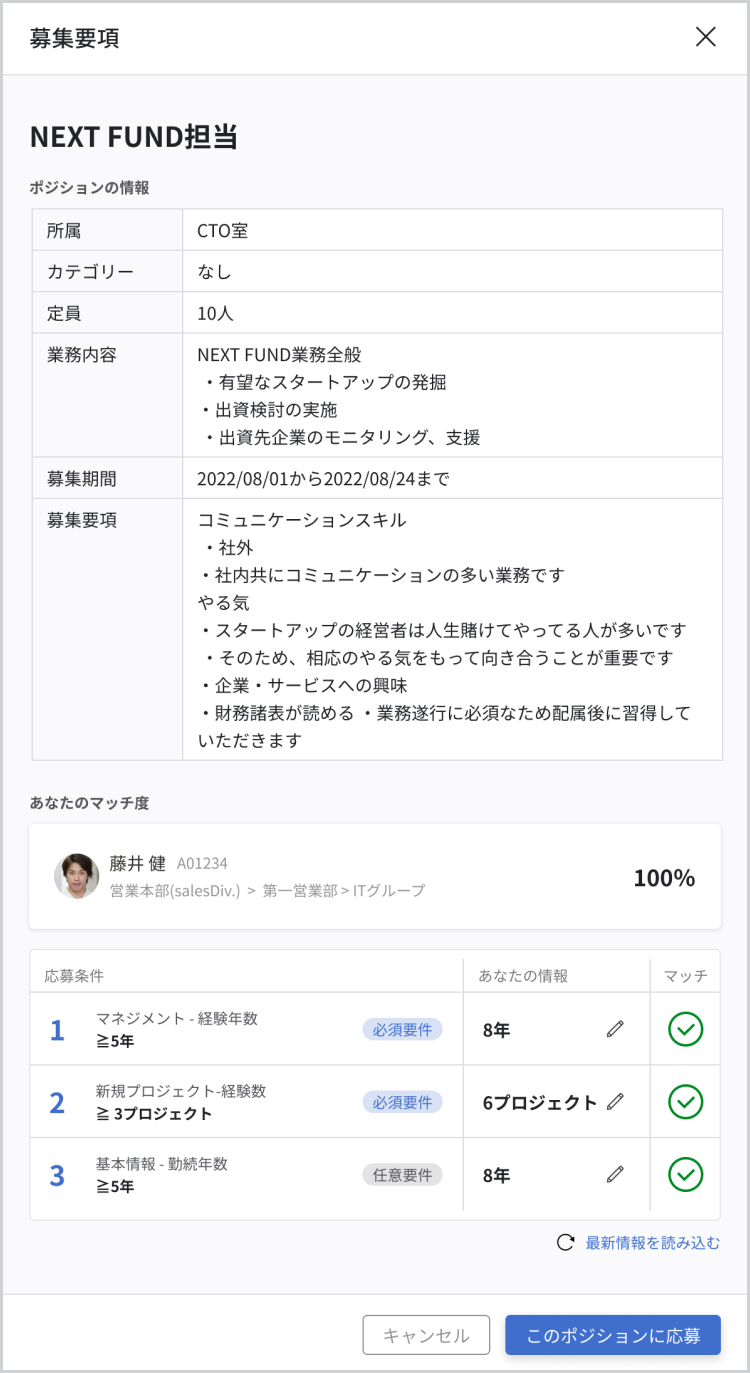Close the 募集要項 dialog with X
This screenshot has height=1373, width=750.
click(706, 37)
